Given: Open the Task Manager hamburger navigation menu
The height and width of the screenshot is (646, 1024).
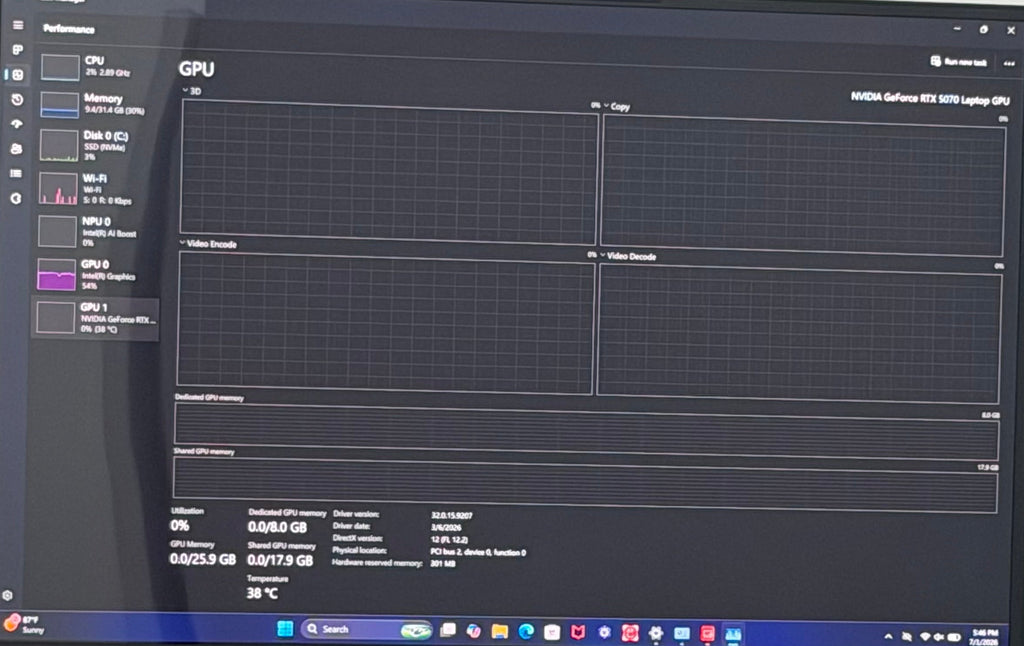Looking at the screenshot, I should [x=18, y=25].
